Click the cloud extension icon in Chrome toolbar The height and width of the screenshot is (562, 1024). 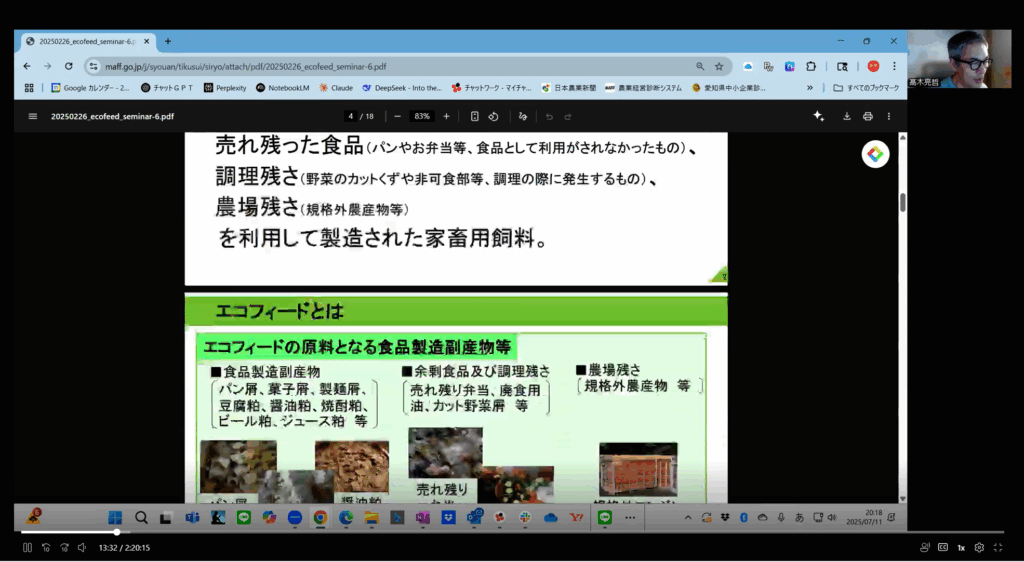point(748,67)
